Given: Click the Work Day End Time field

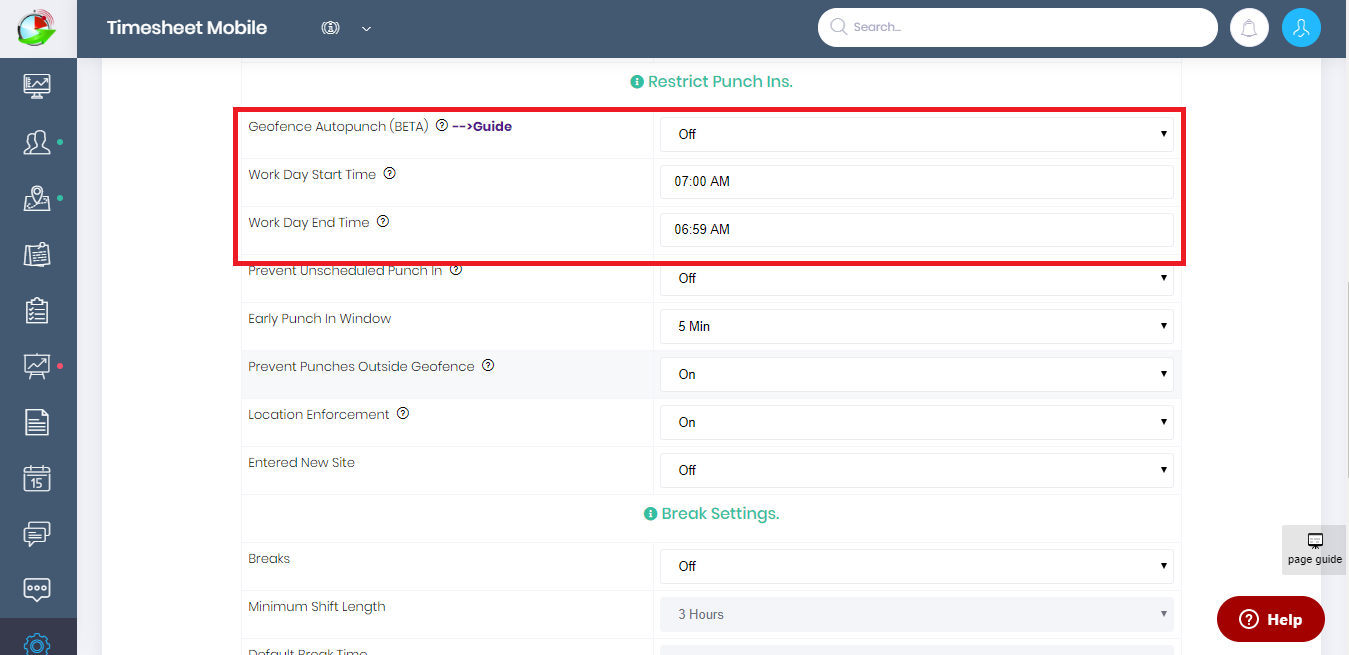Looking at the screenshot, I should [x=916, y=230].
